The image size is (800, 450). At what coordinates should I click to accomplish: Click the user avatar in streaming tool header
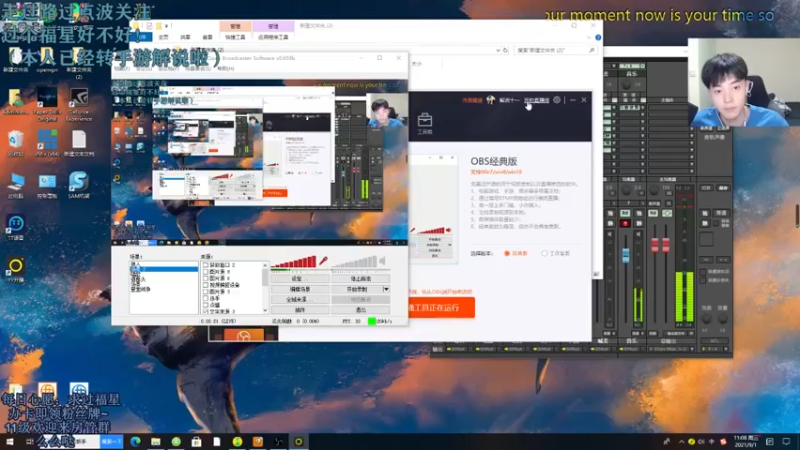(x=490, y=100)
